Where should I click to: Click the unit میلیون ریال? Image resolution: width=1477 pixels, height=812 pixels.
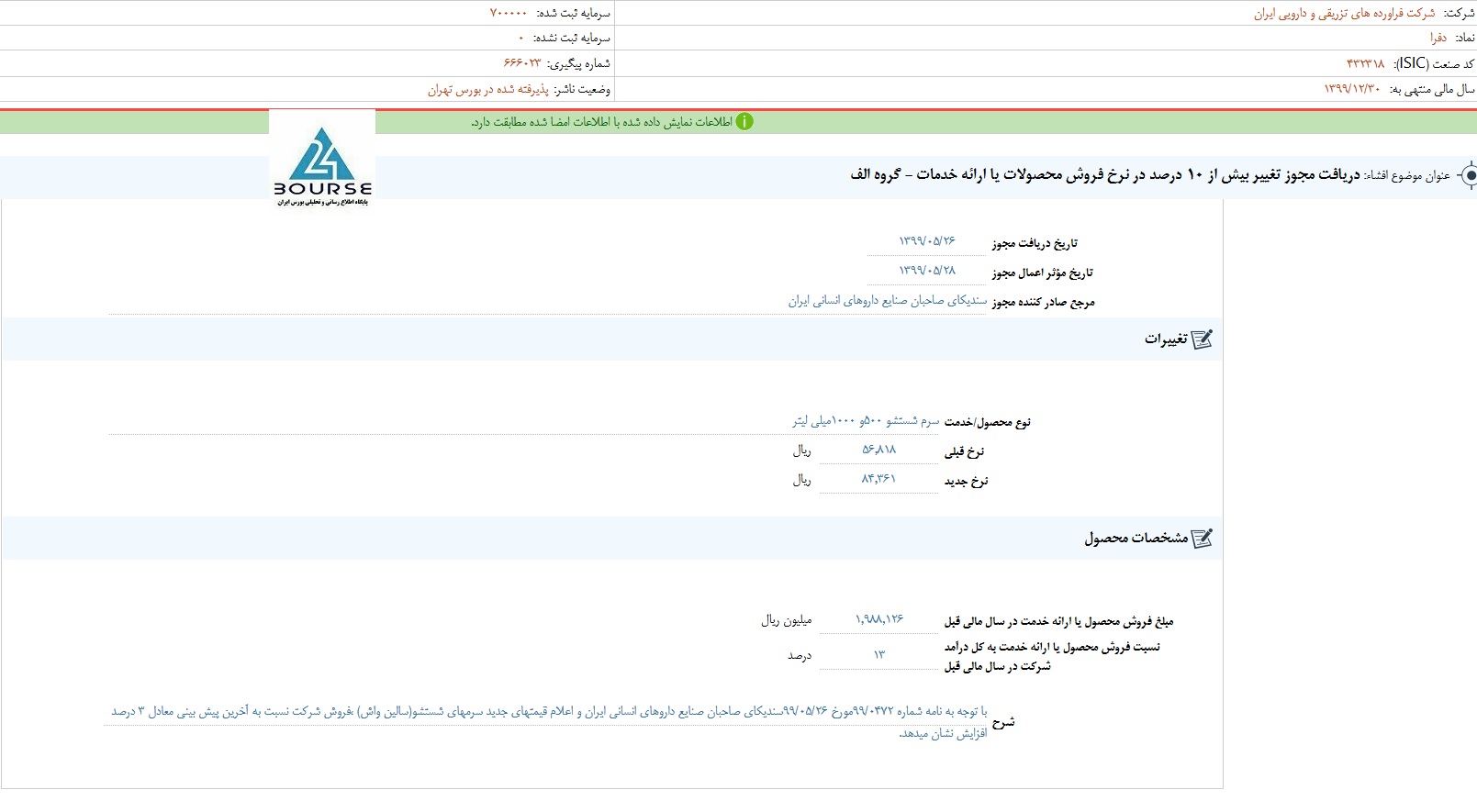click(787, 620)
